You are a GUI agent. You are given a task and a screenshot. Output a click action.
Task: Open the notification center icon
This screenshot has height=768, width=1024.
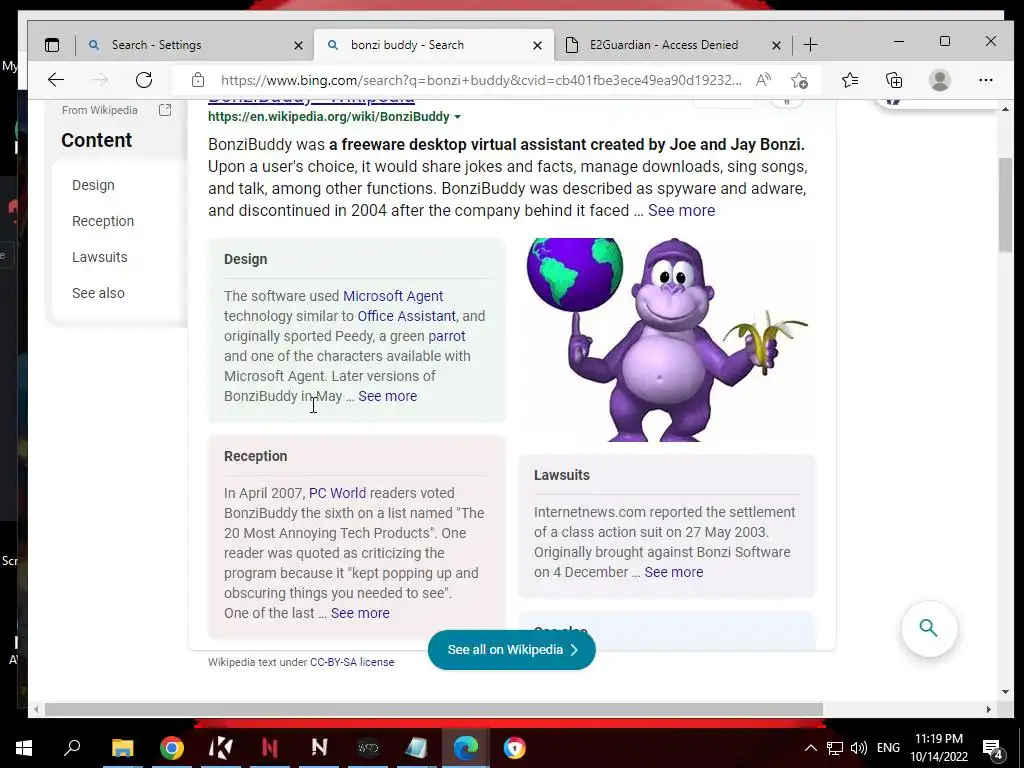coord(993,749)
